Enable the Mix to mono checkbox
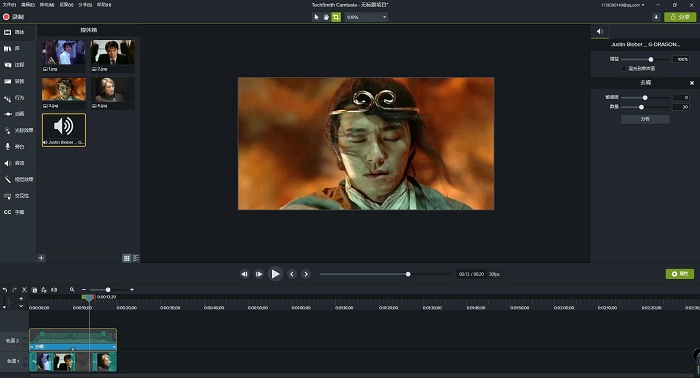The height and width of the screenshot is (378, 700). pyautogui.click(x=624, y=69)
